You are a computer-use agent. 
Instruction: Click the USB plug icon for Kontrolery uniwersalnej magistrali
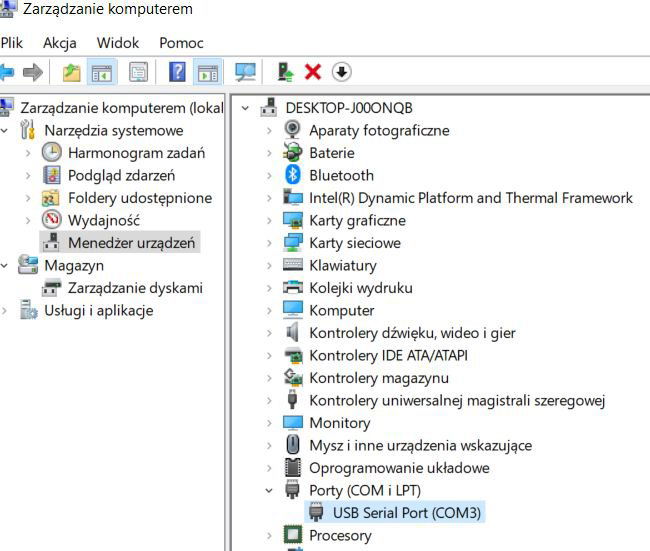(292, 400)
